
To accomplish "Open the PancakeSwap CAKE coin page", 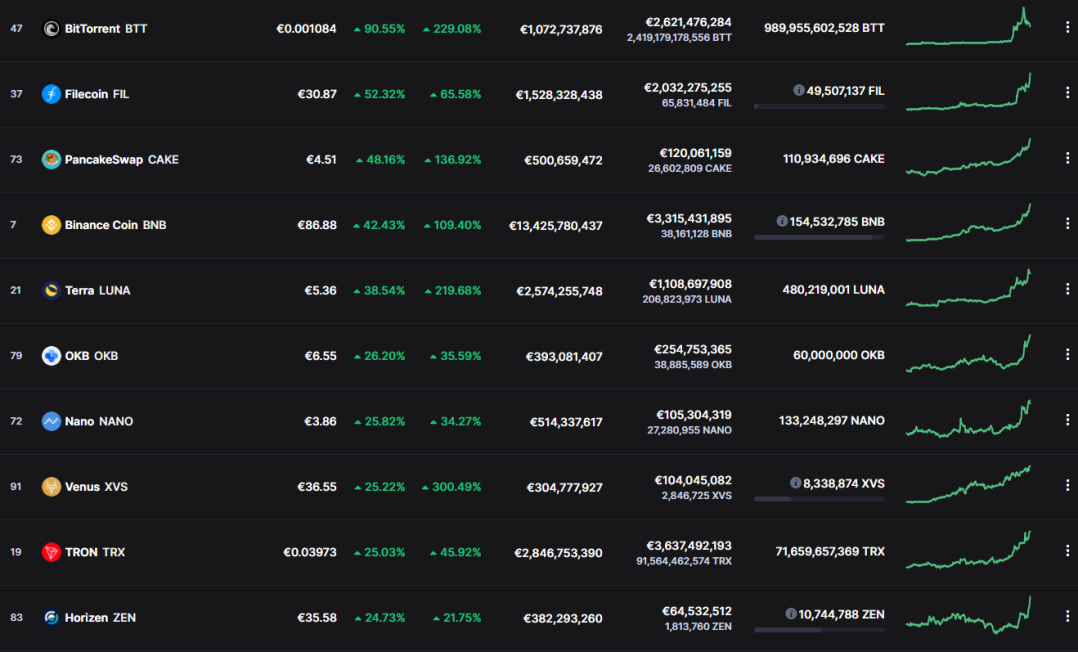I will click(122, 160).
